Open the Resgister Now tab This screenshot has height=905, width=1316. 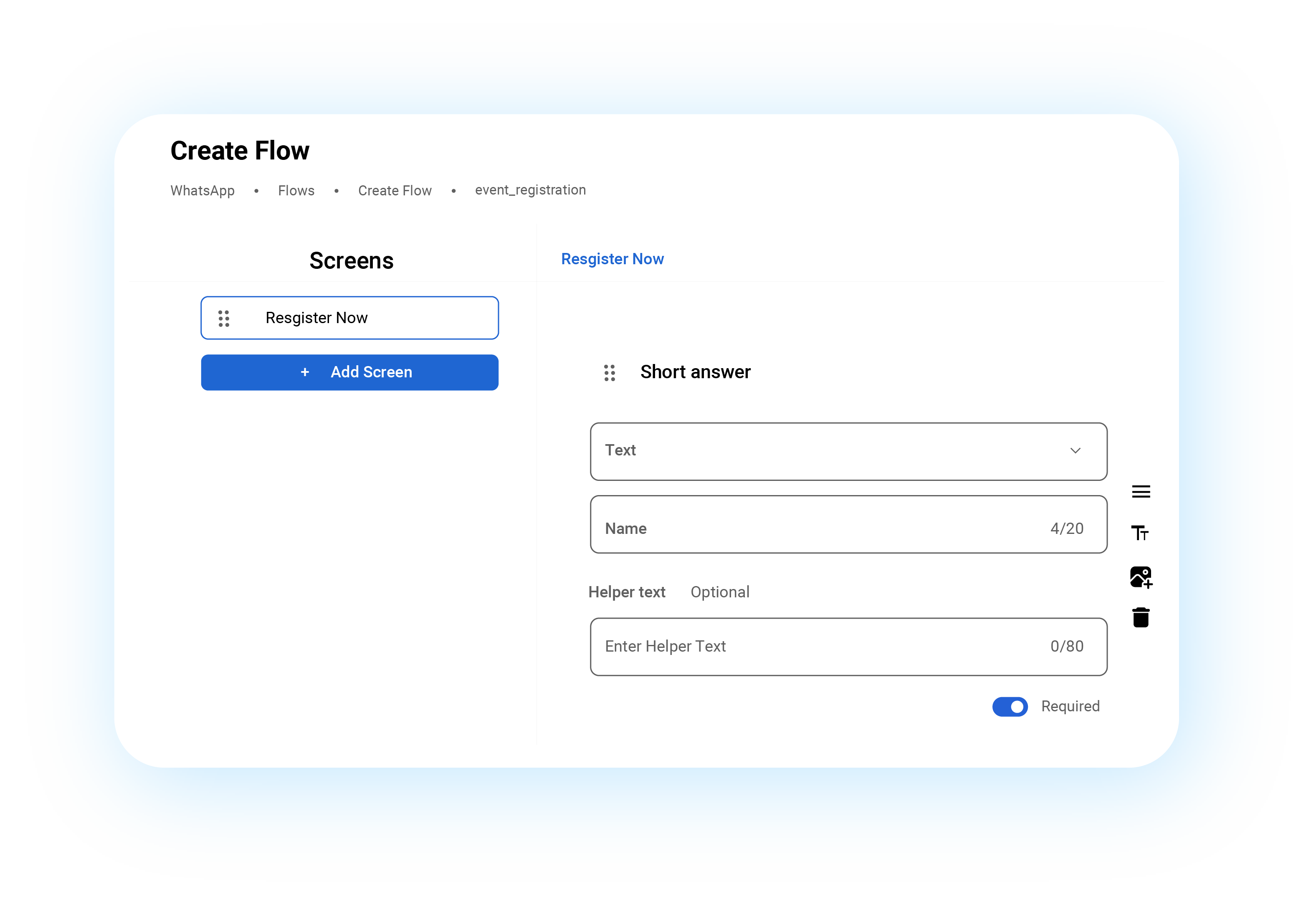pos(612,259)
